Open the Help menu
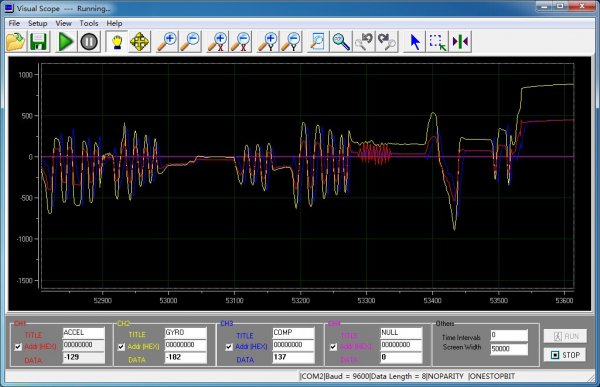The height and width of the screenshot is (387, 600). 114,23
